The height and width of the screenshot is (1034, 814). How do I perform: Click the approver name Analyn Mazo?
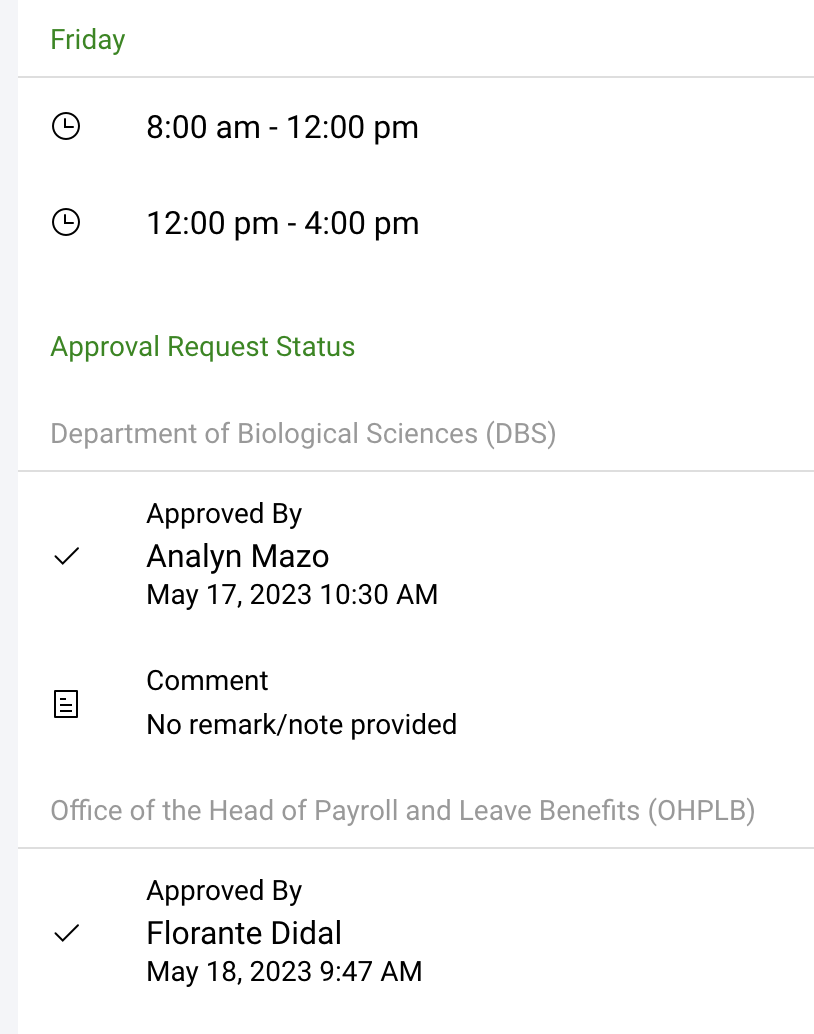(238, 556)
